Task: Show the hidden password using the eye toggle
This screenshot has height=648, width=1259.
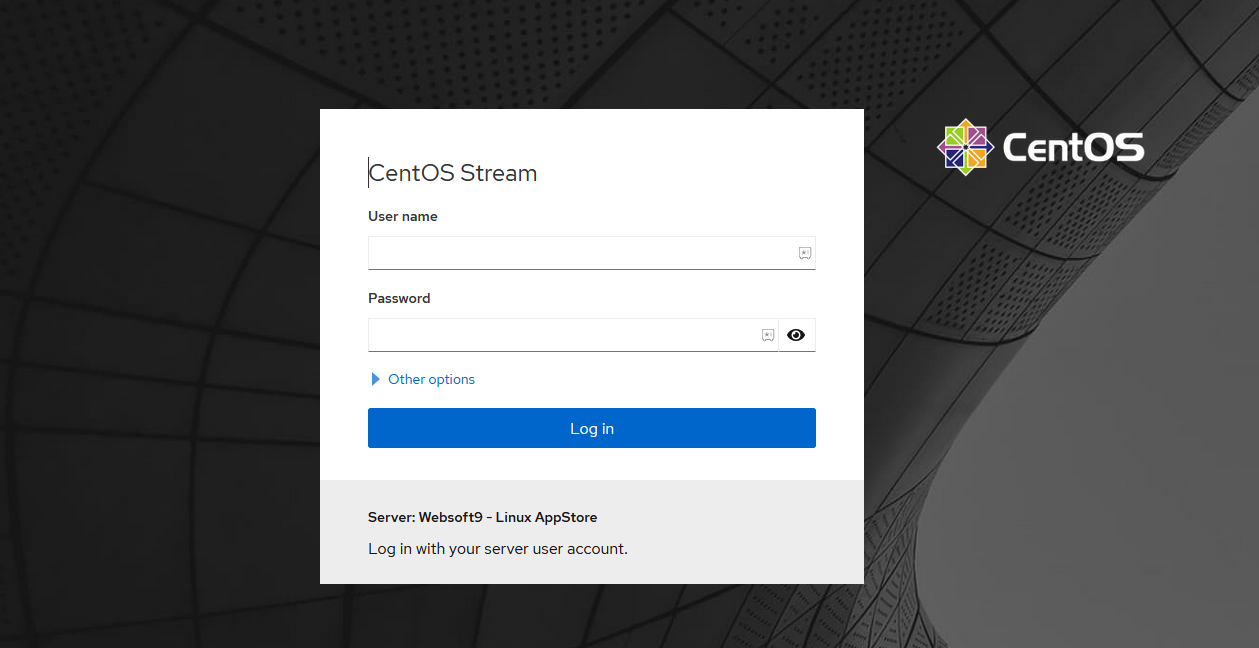Action: tap(796, 335)
